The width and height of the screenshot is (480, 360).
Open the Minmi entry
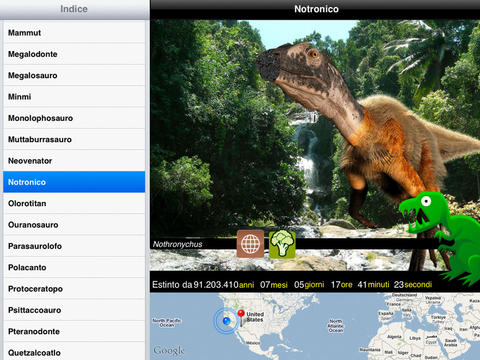74,97
